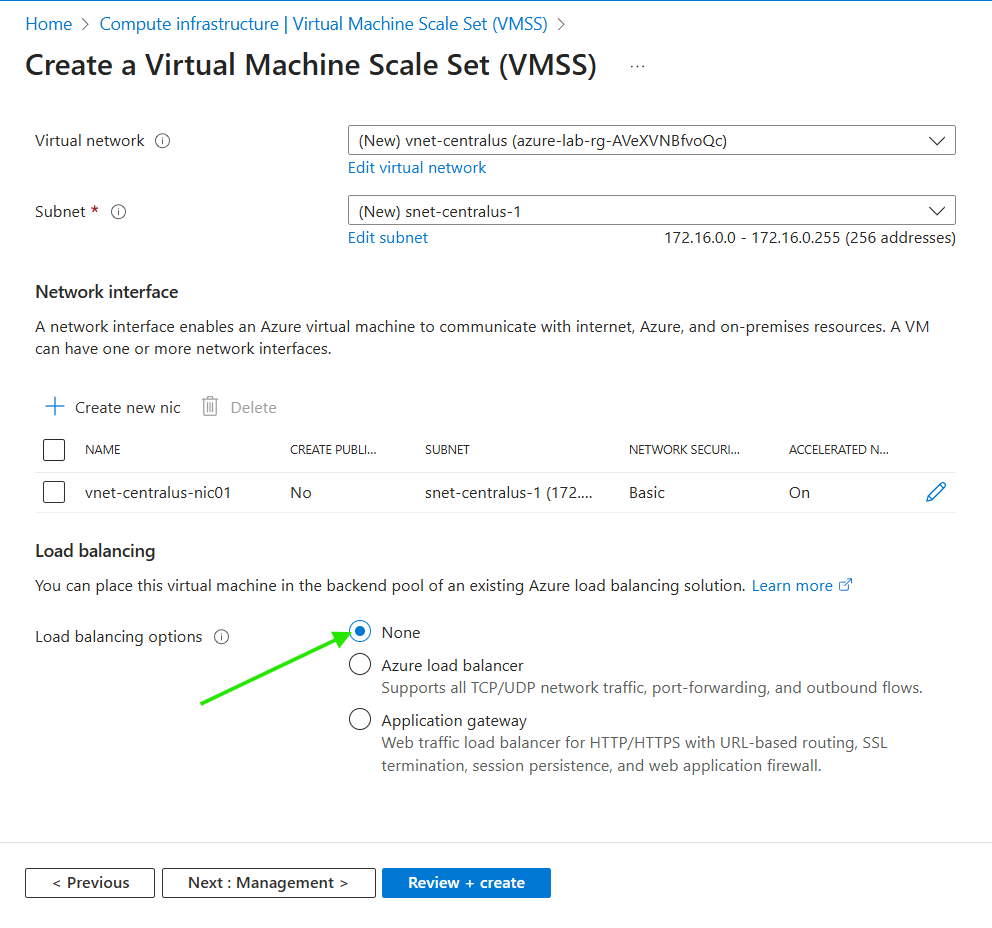Click the plus icon for Create new nic
This screenshot has width=992, height=928.
click(54, 407)
